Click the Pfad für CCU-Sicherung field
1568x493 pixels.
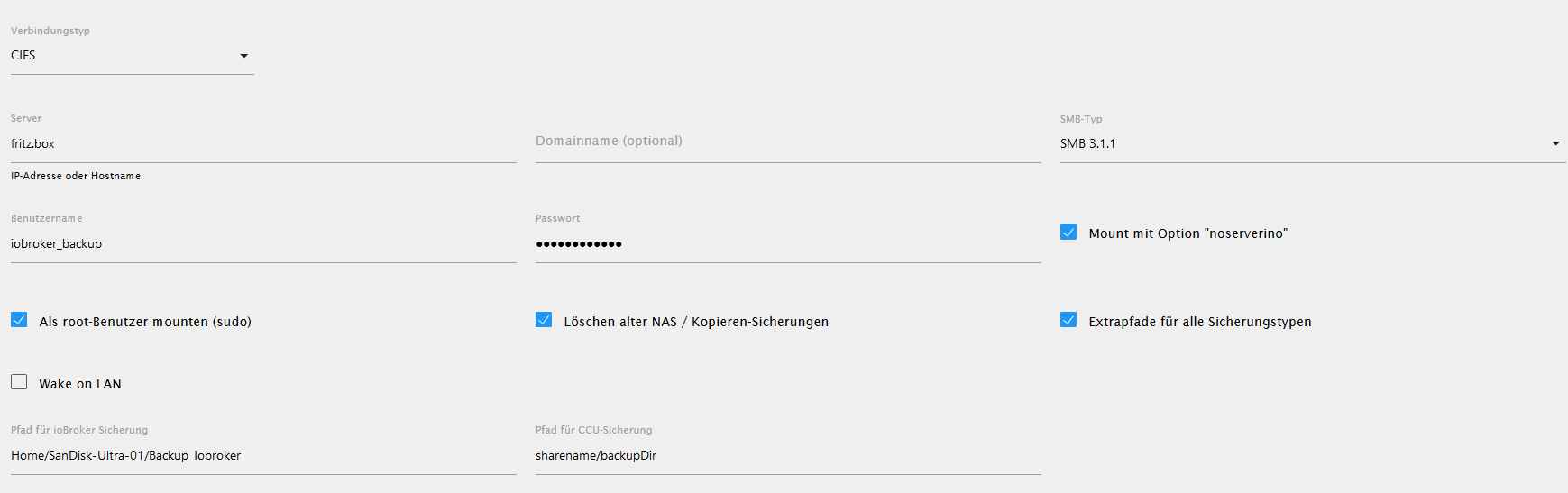(788, 456)
